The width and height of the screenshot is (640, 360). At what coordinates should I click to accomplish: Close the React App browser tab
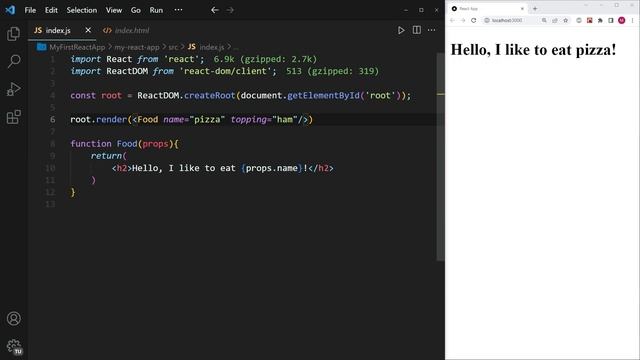point(522,9)
